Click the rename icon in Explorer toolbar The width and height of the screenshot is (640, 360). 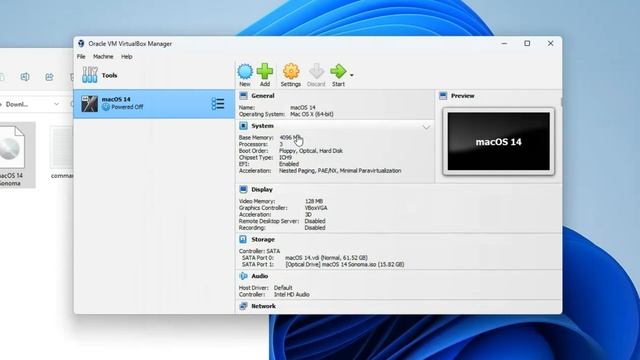25,77
